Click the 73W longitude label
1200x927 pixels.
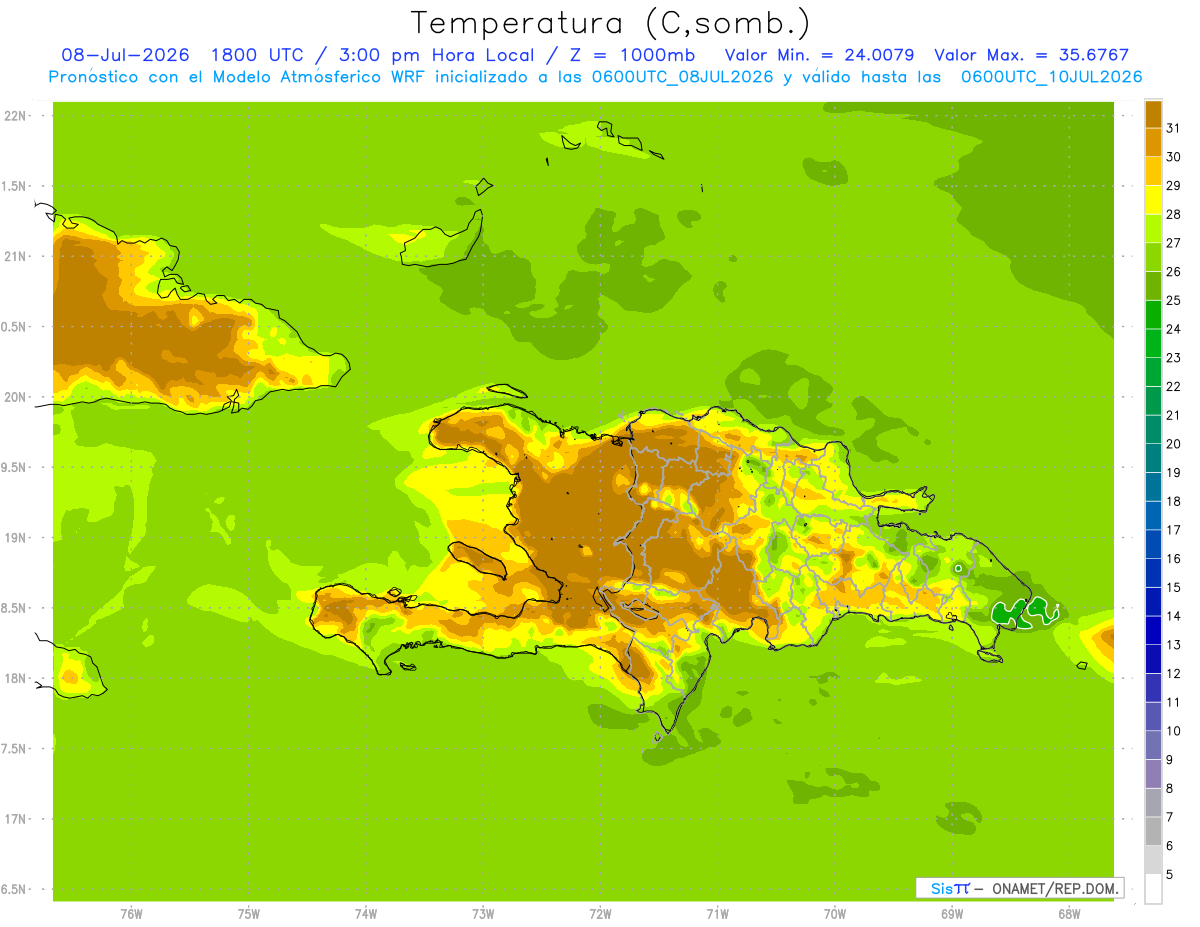tap(483, 913)
